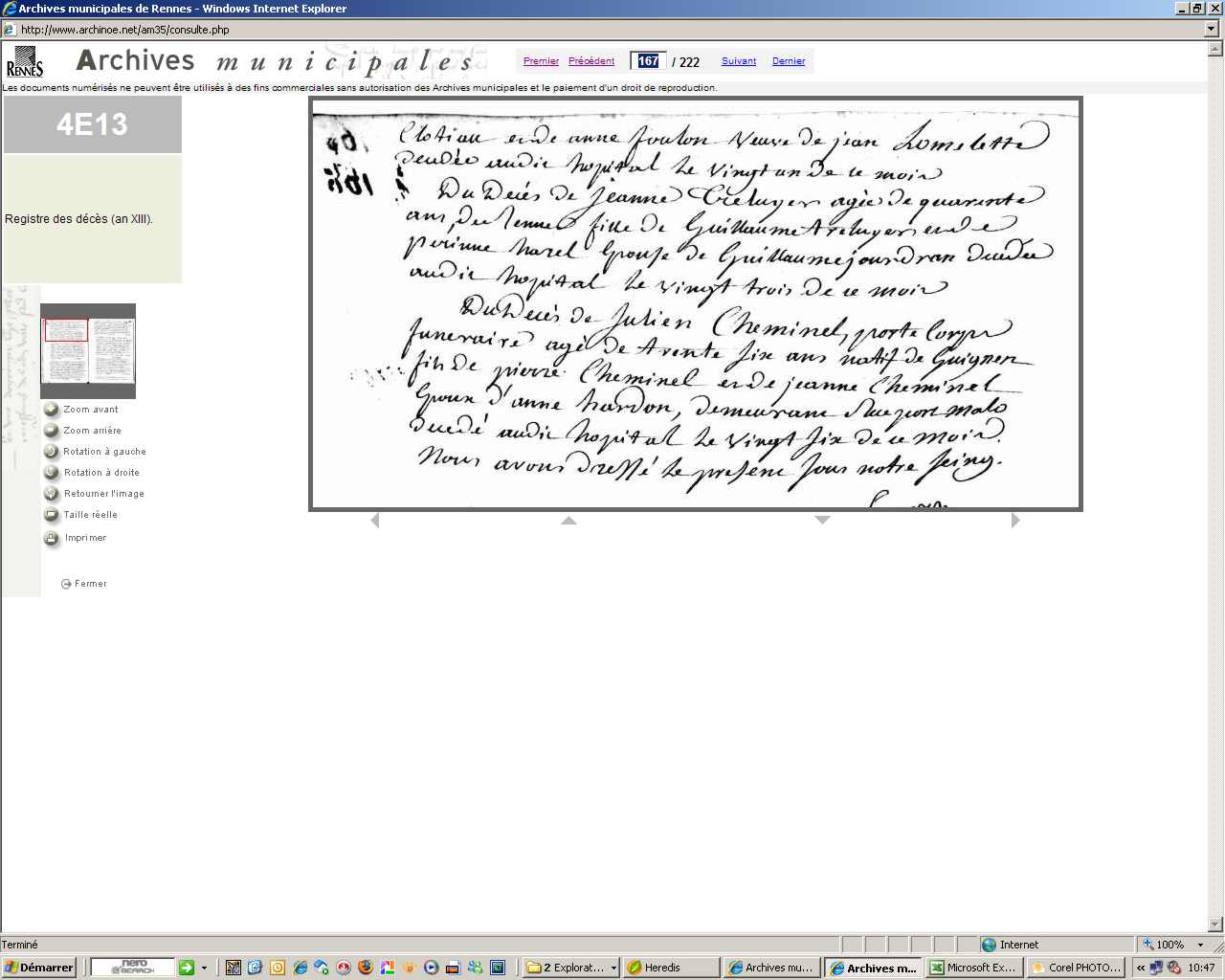Pan the document right using right arrow
The height and width of the screenshot is (980, 1225).
coord(1015,521)
